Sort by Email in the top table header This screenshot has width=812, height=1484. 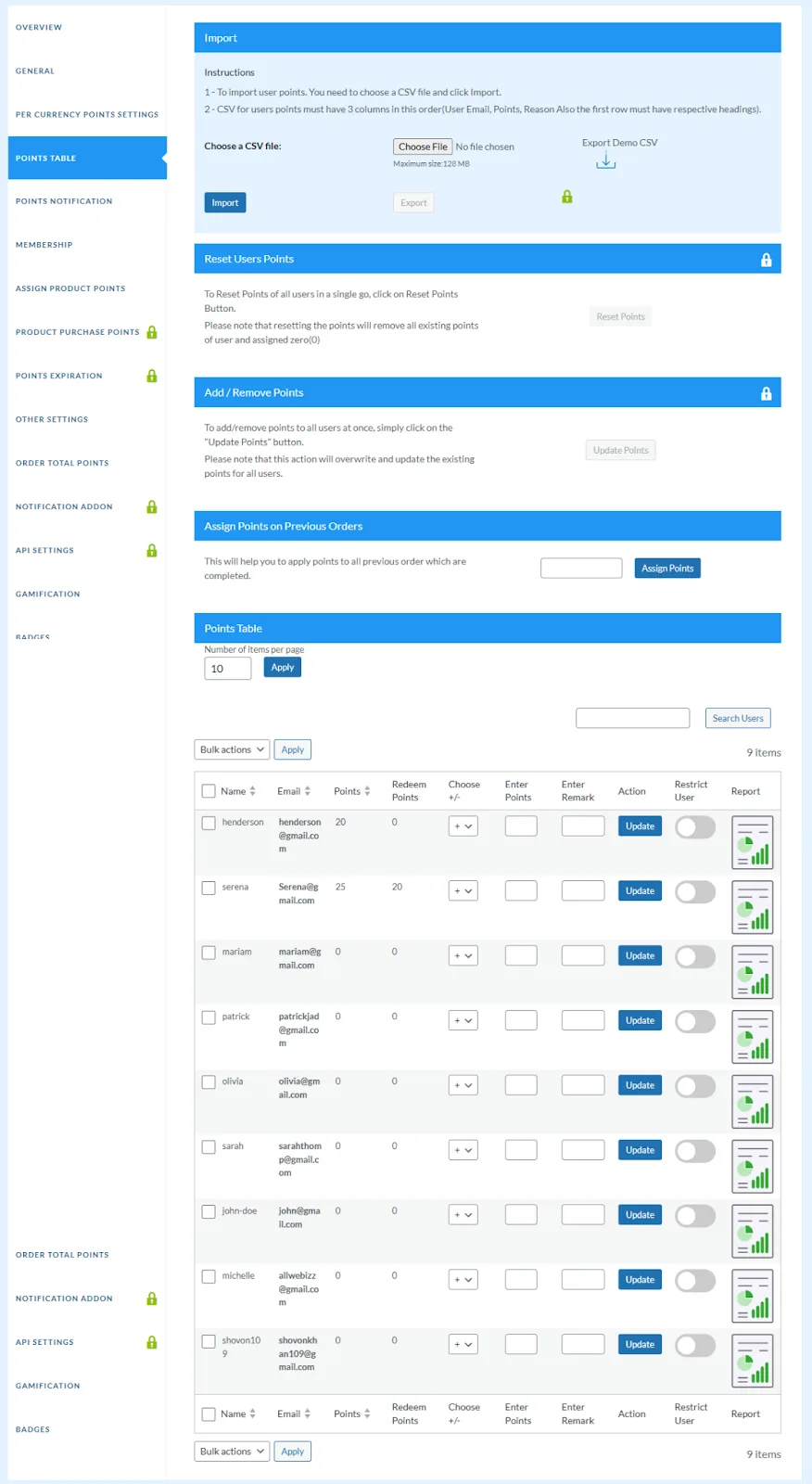(294, 791)
